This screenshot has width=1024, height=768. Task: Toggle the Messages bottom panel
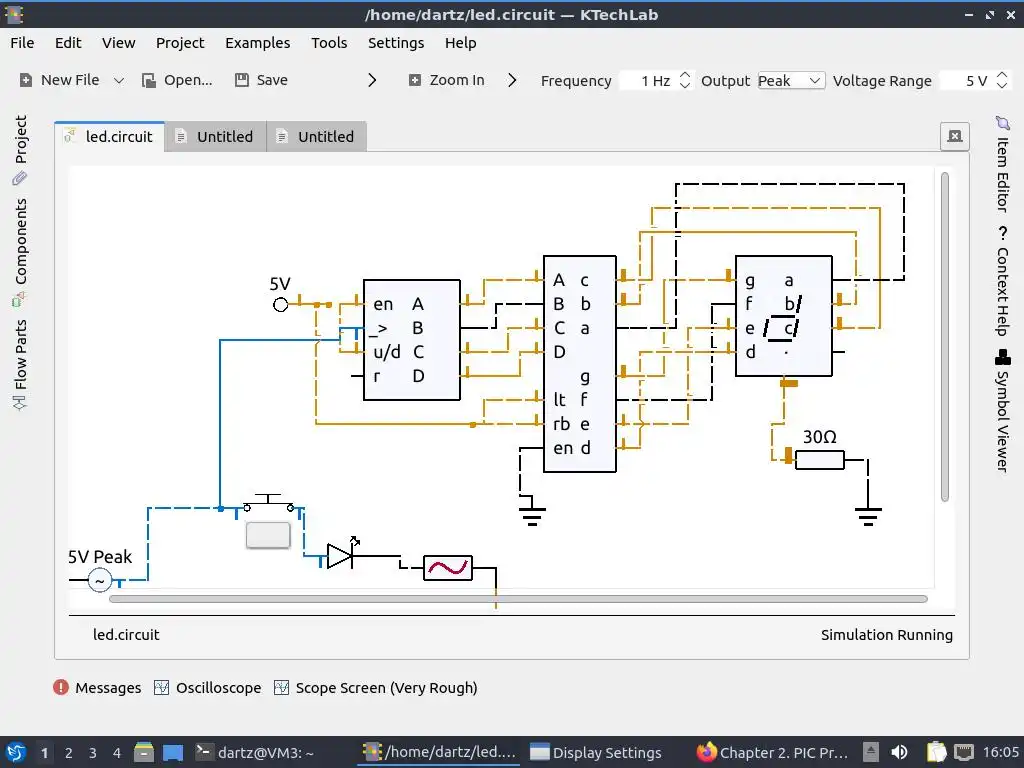(97, 688)
